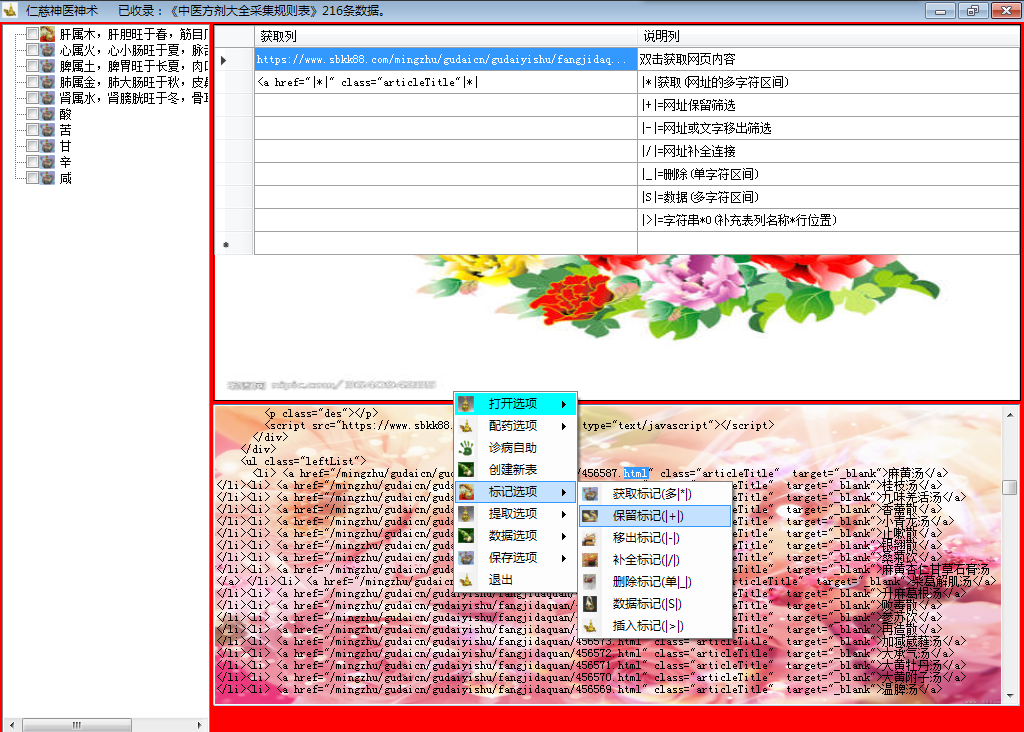Click the icon beside 保留标记(|+|)
The height and width of the screenshot is (732, 1024).
point(590,516)
